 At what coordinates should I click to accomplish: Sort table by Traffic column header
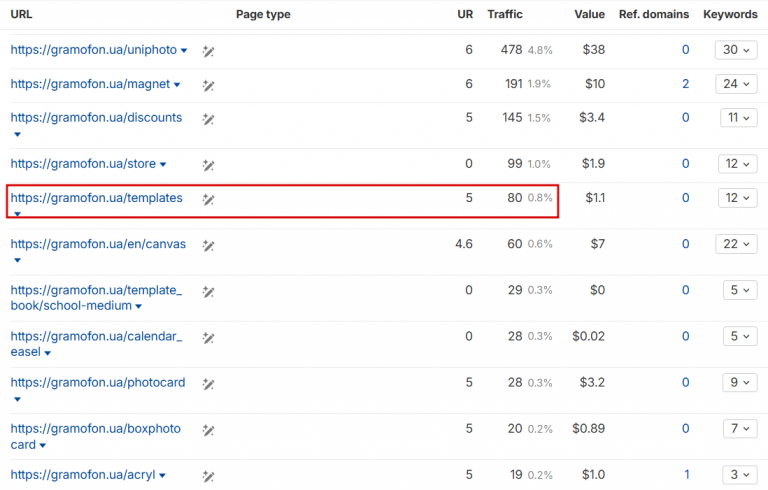(x=504, y=15)
